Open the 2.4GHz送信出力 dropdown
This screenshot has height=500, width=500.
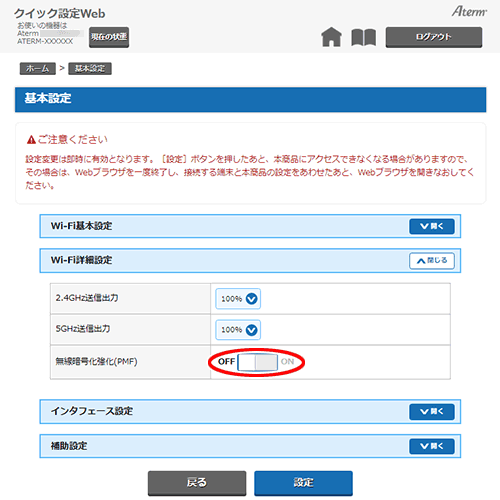click(x=238, y=299)
